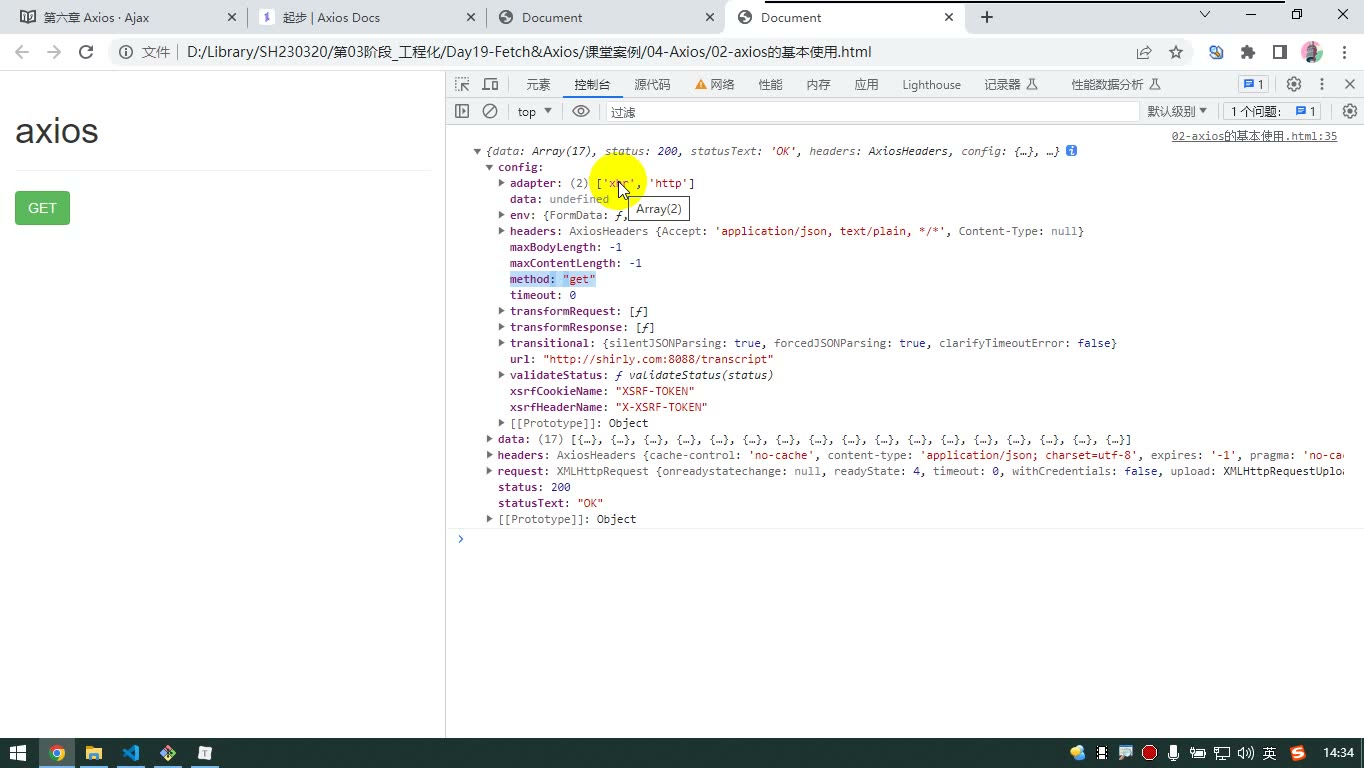Screen dimensions: 1364x768
Task: Toggle the browser side panel icon
Action: pos(1280,52)
